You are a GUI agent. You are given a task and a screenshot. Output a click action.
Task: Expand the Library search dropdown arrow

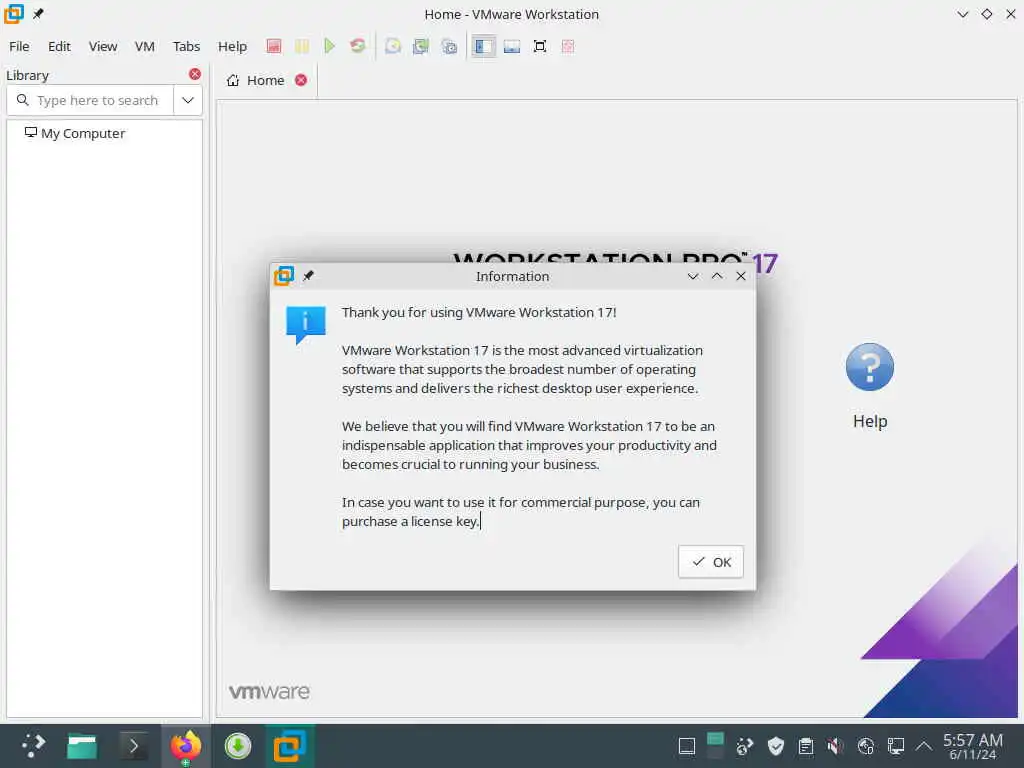tap(188, 101)
